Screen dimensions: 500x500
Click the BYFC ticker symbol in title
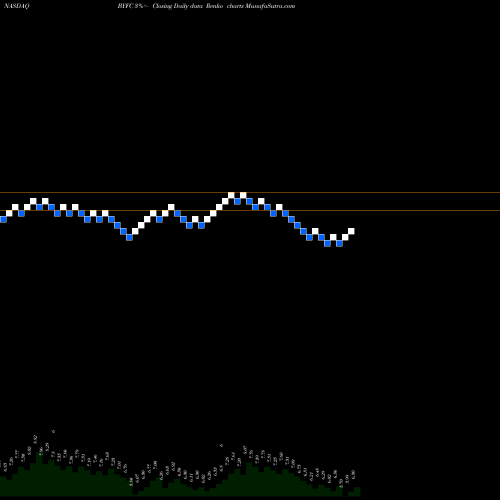tap(126, 6)
